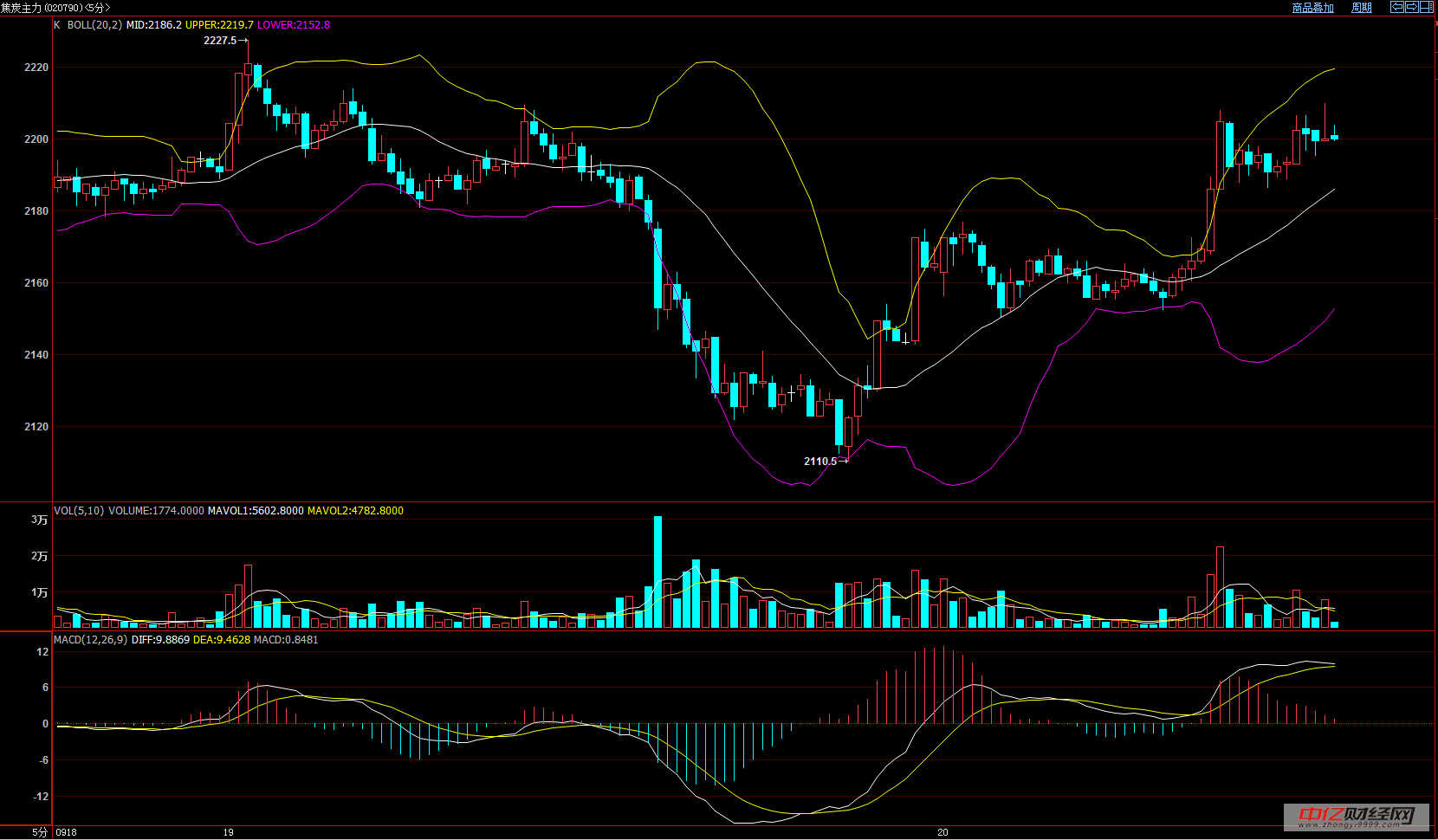Click the 2160 price axis label
This screenshot has width=1438, height=840.
pyautogui.click(x=36, y=283)
